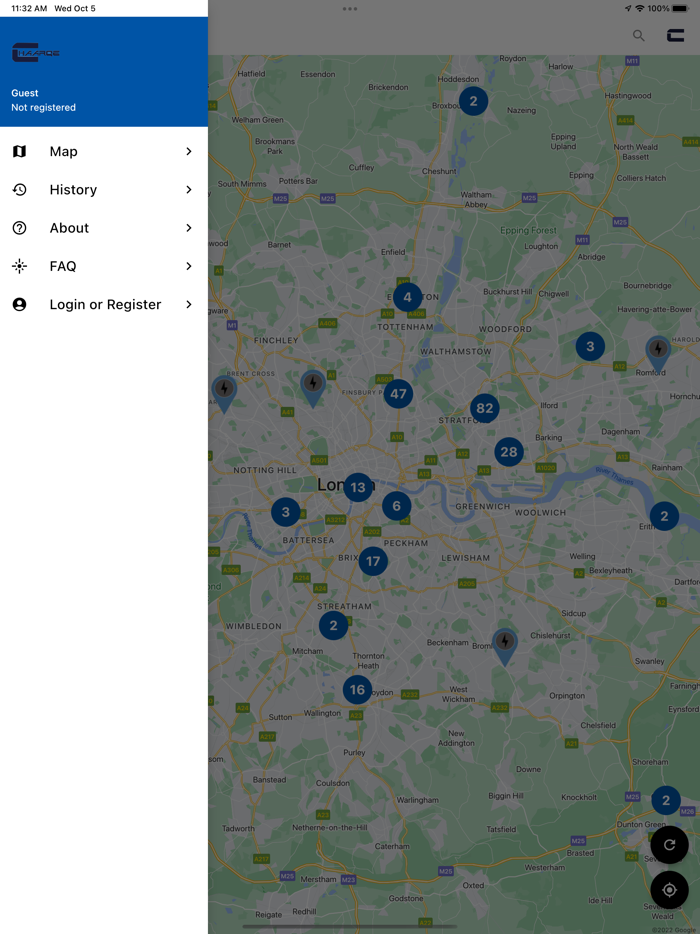Tap the brand logo at top right

pos(676,35)
